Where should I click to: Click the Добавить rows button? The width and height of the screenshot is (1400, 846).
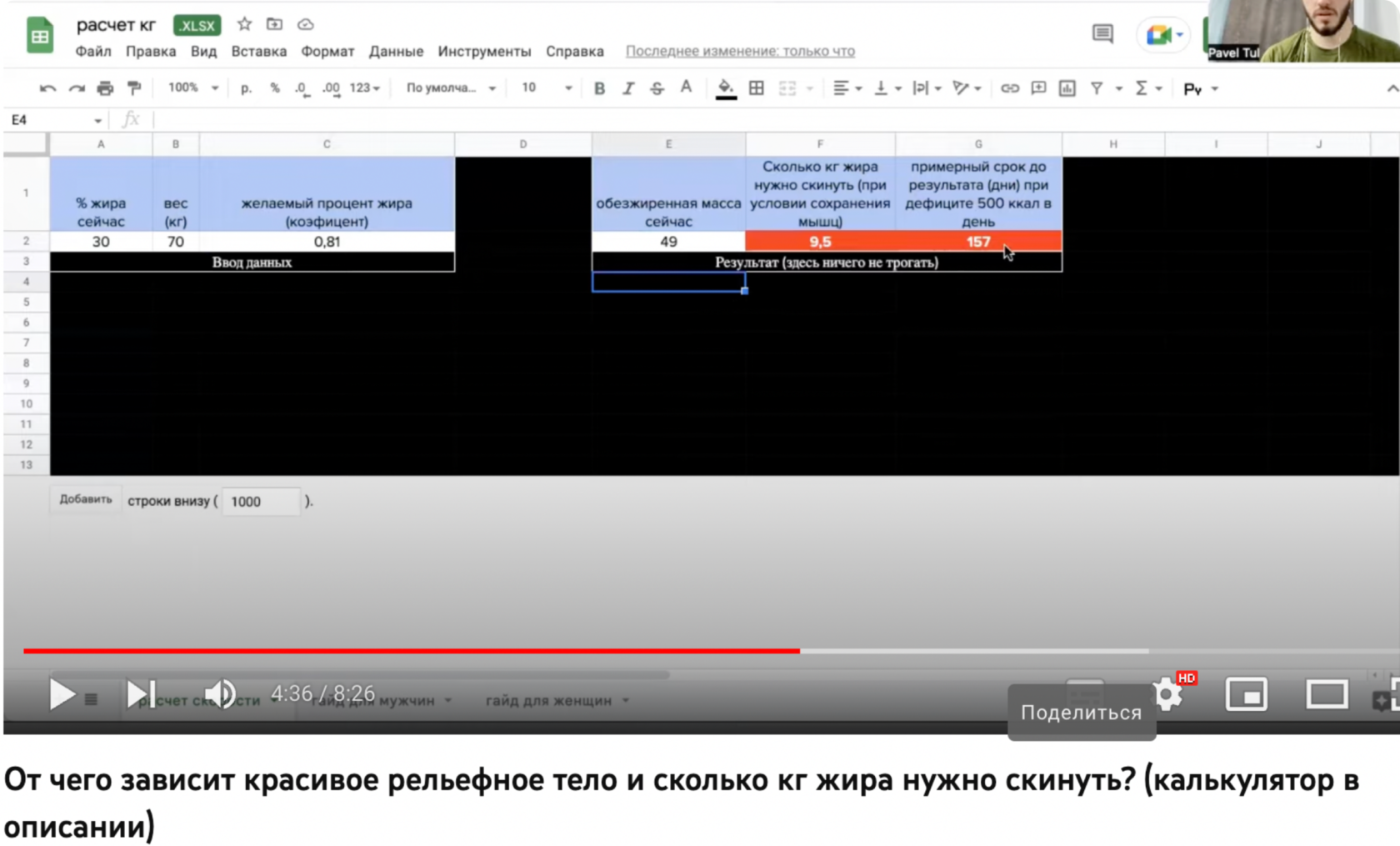point(86,499)
